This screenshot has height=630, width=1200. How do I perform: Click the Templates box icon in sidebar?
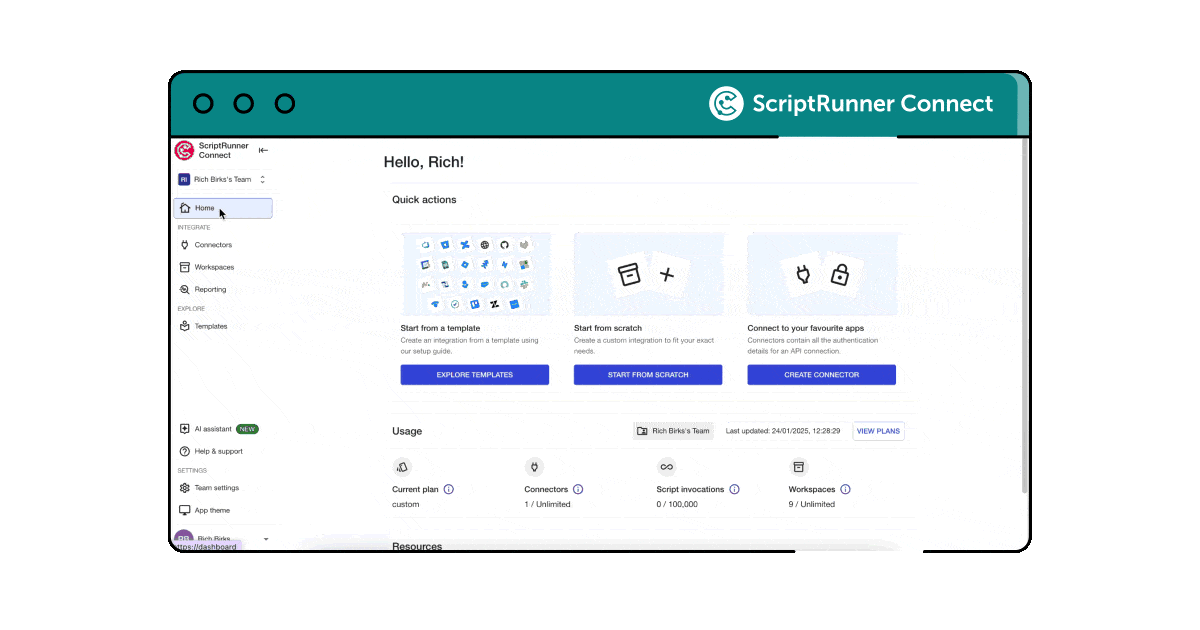click(x=184, y=326)
